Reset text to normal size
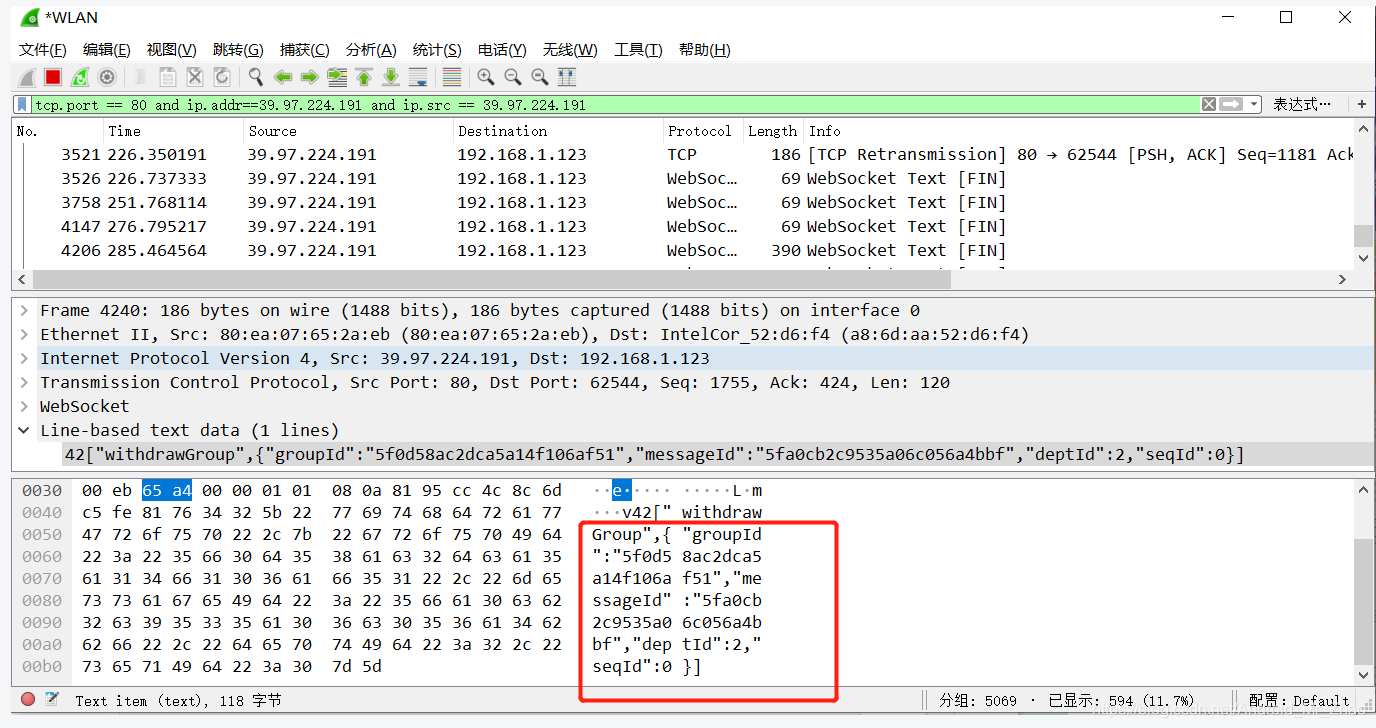The height and width of the screenshot is (728, 1376). (x=540, y=77)
